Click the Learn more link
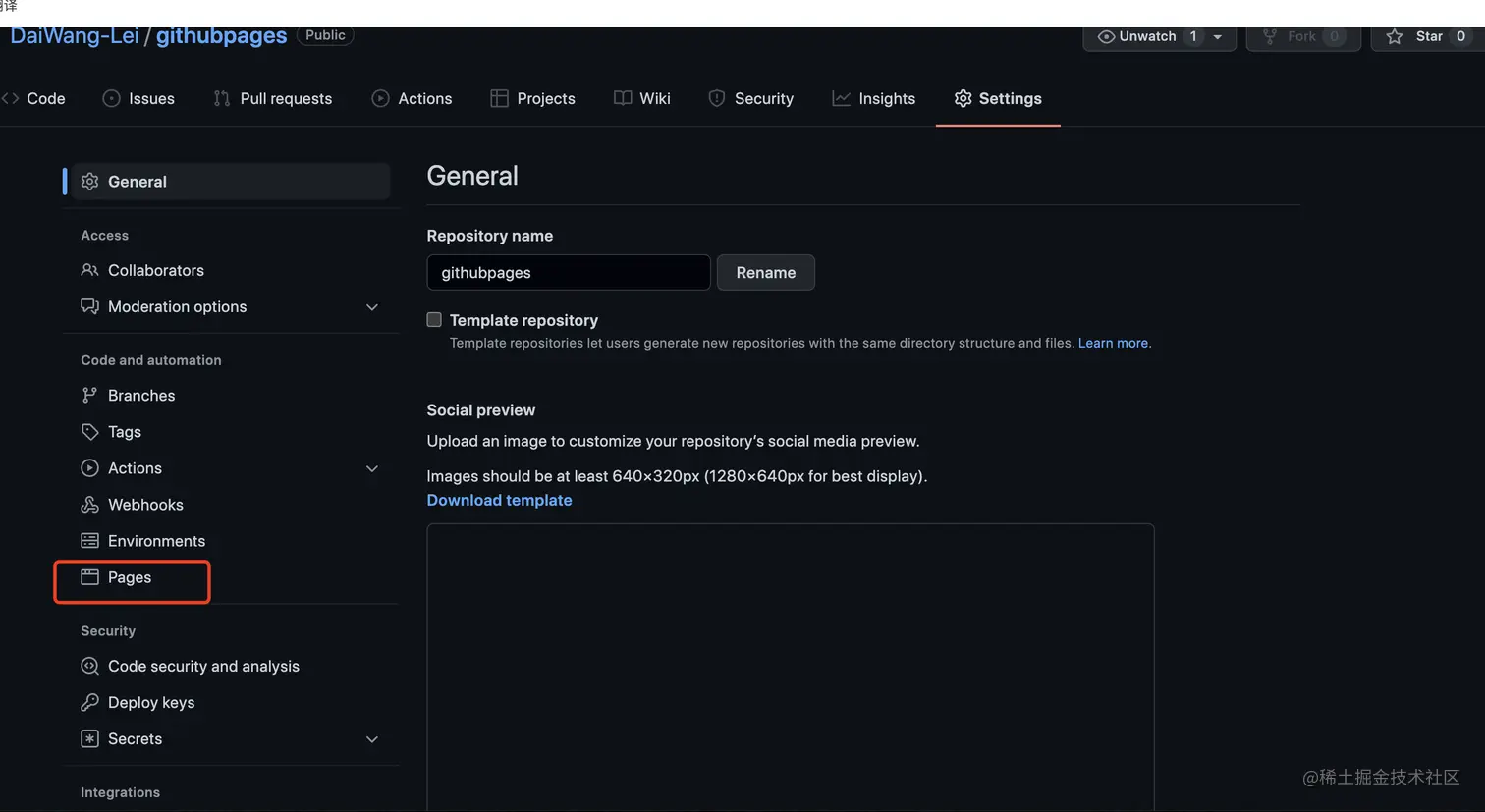The image size is (1485, 812). coord(1113,343)
